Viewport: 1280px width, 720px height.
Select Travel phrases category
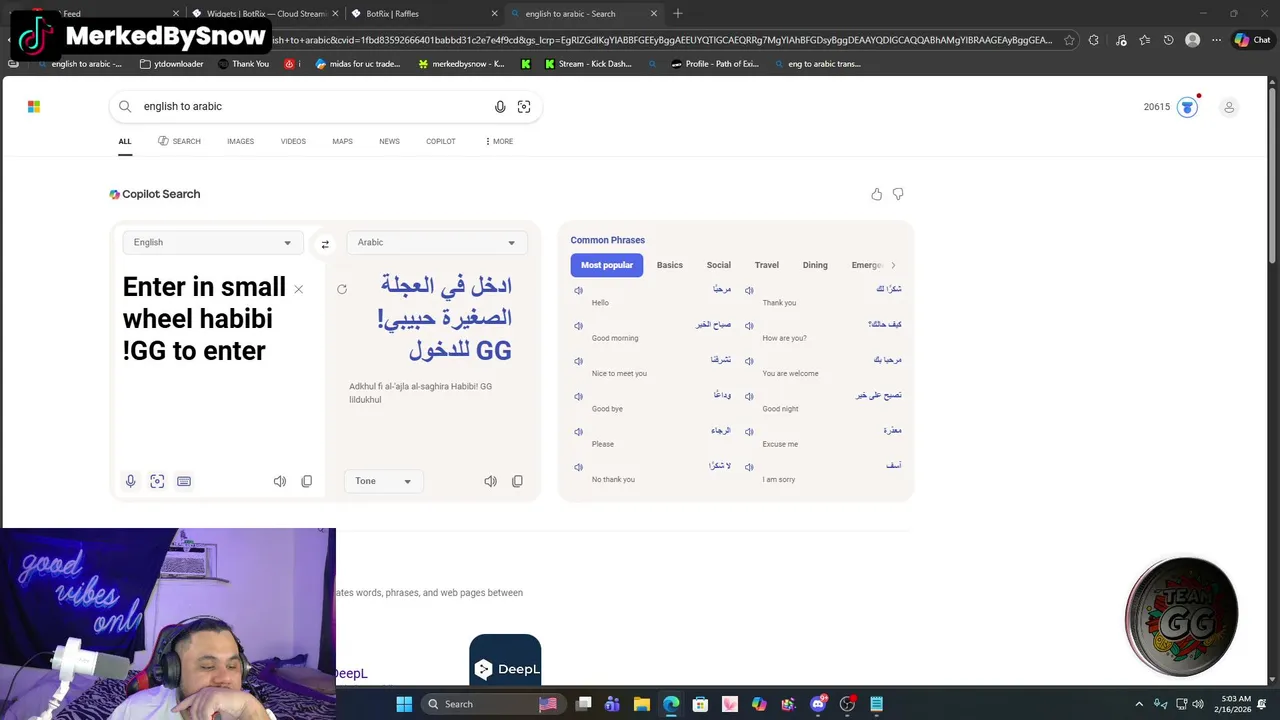point(767,265)
